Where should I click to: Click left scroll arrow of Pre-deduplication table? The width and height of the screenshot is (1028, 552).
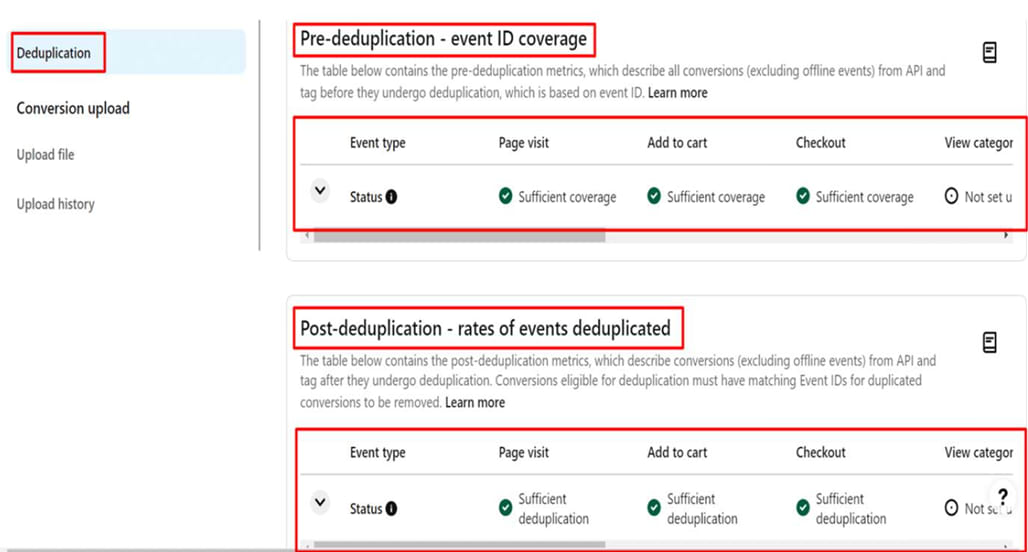307,235
